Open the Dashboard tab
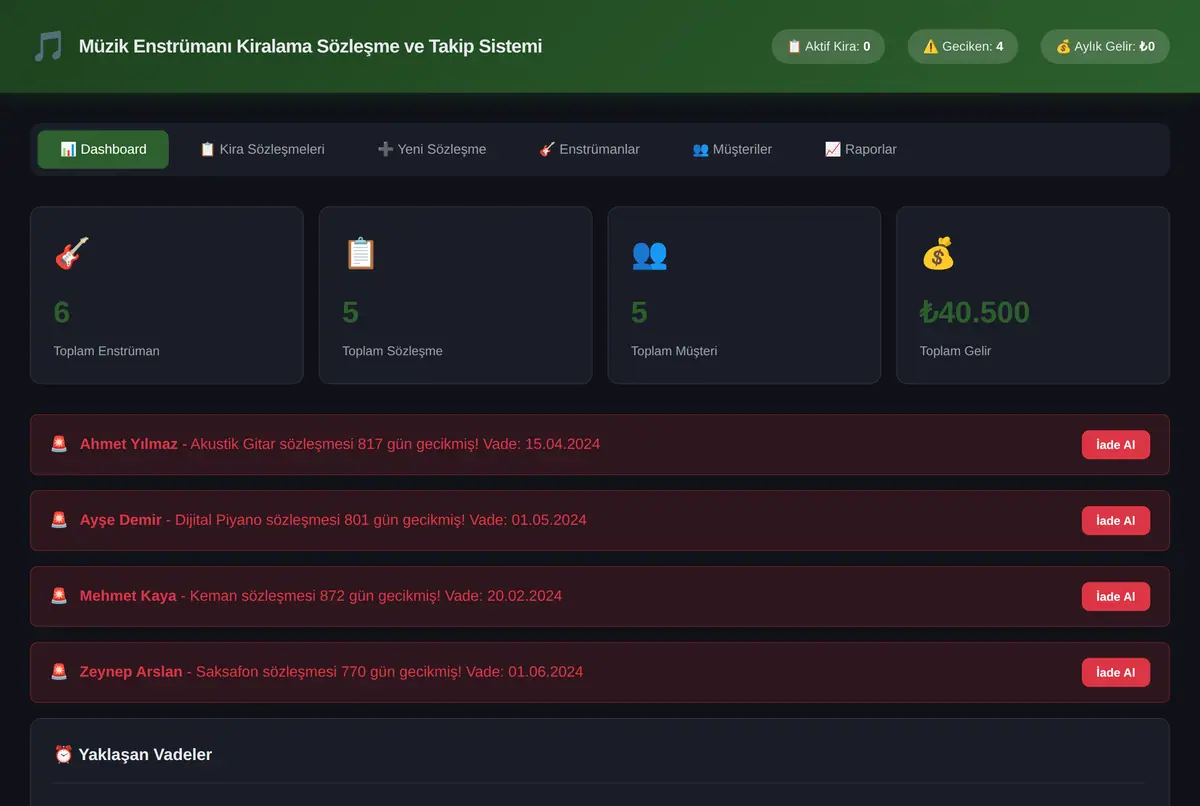This screenshot has width=1200, height=806. [103, 149]
